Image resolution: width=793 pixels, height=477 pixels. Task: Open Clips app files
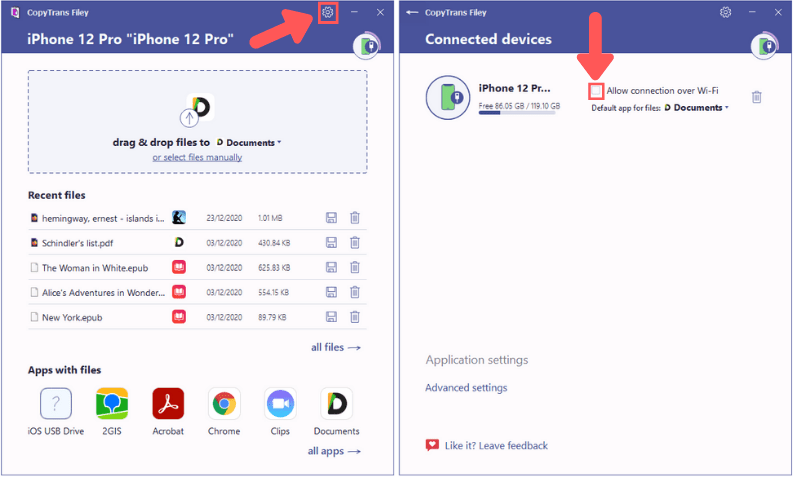pos(280,404)
